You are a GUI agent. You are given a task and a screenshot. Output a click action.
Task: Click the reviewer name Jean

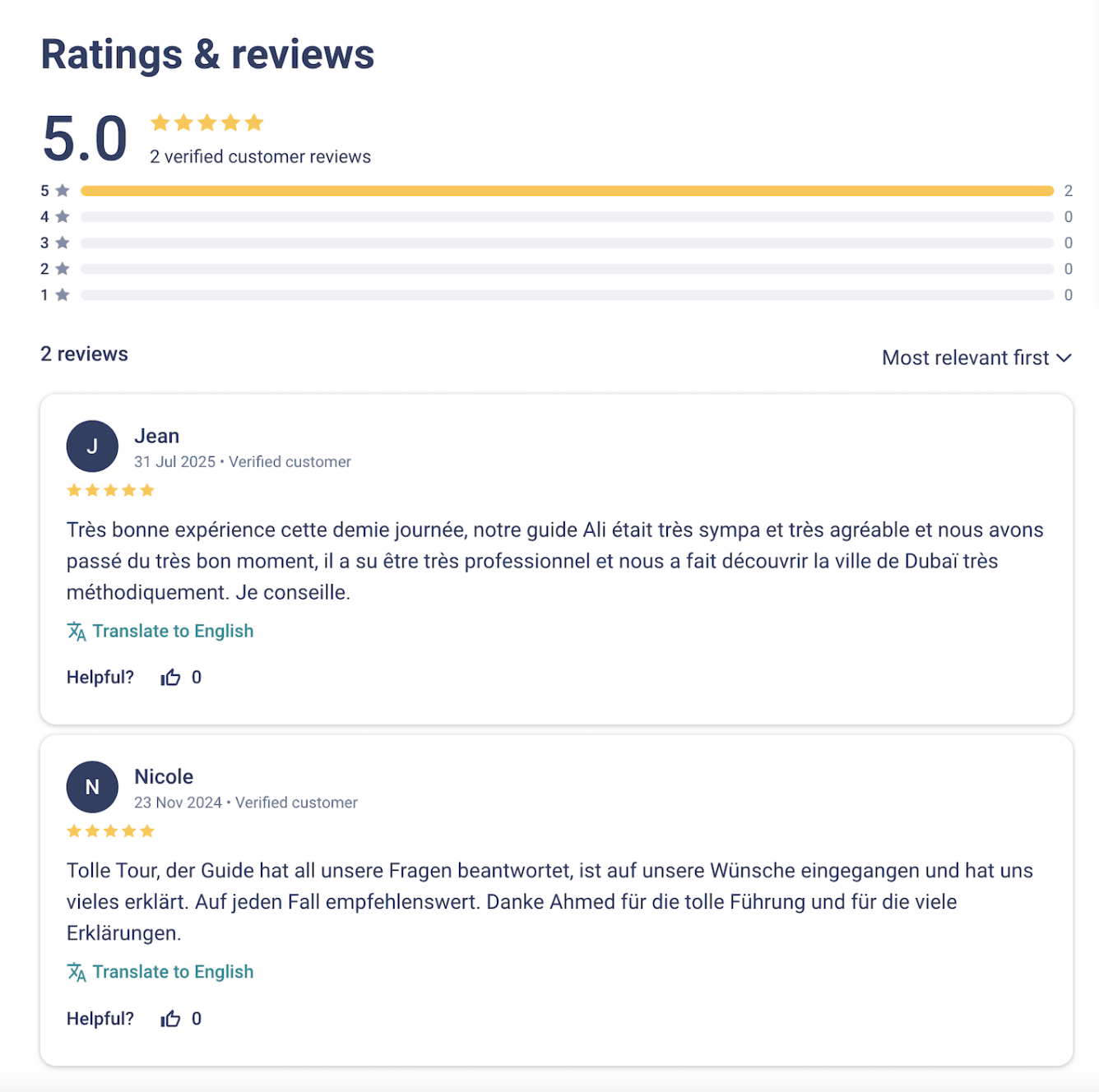click(x=156, y=436)
